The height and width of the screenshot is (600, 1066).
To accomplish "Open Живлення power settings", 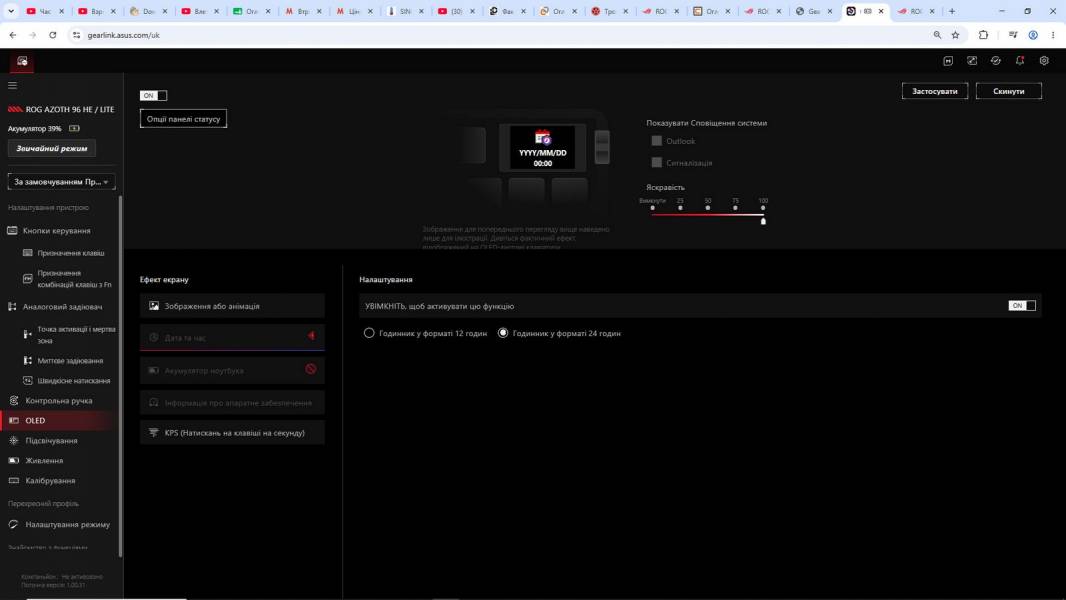I will pyautogui.click(x=44, y=461).
